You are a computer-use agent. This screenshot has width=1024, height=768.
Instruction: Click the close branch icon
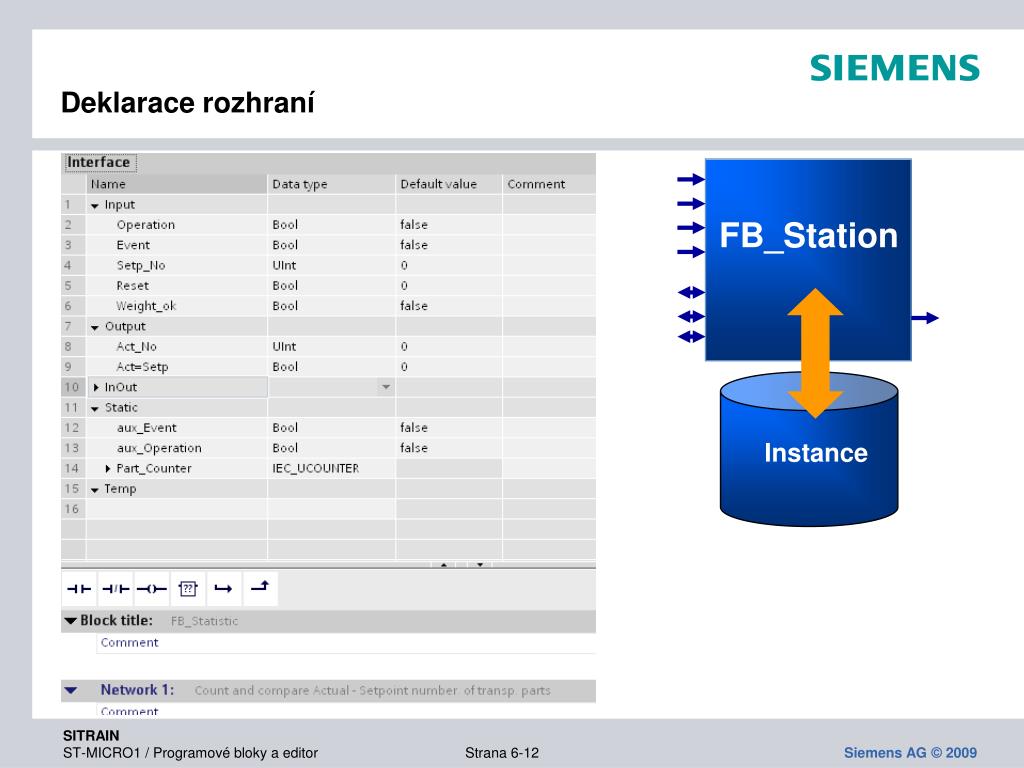[260, 588]
